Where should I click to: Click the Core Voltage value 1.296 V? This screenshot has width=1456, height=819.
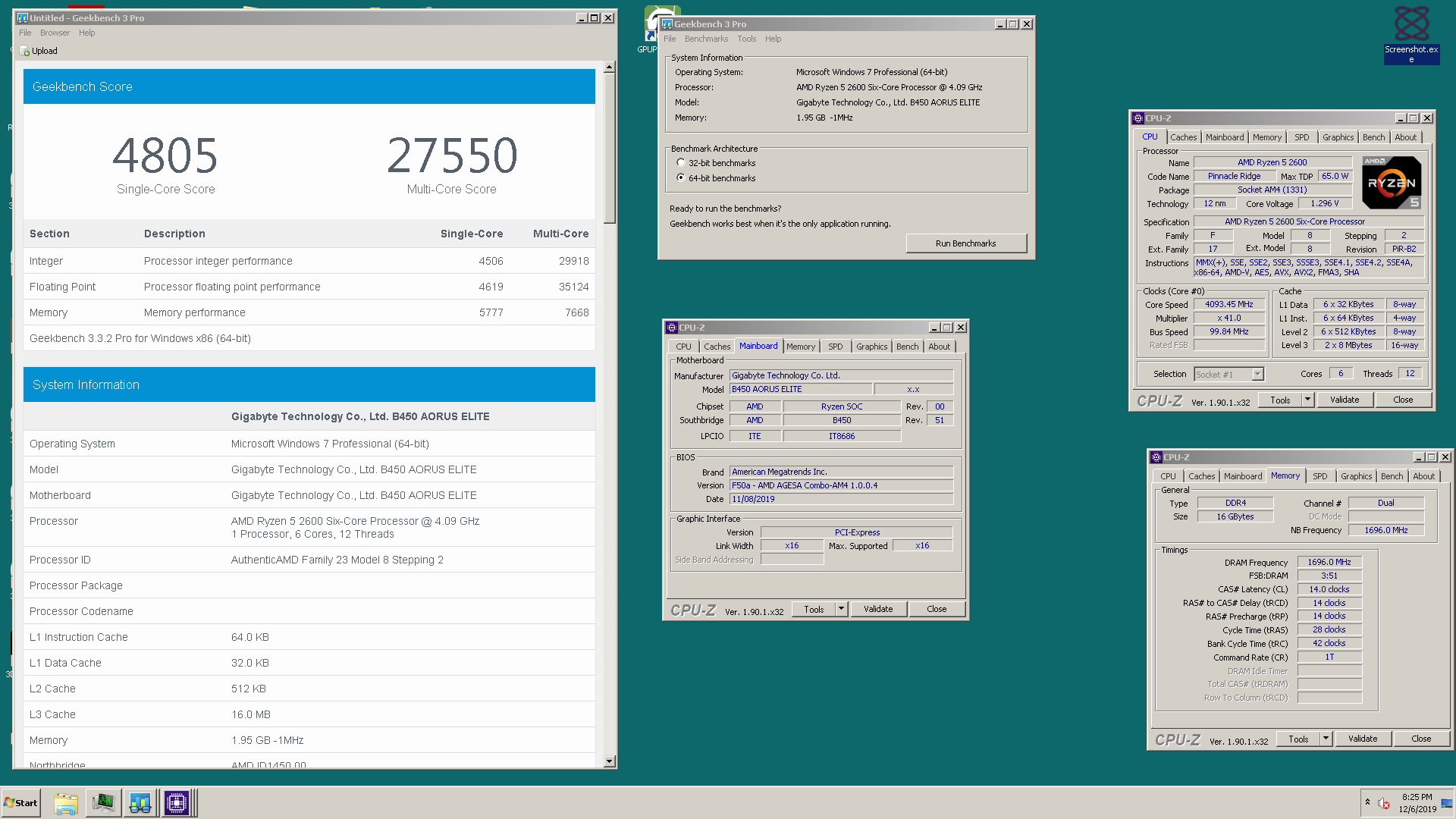point(1325,203)
